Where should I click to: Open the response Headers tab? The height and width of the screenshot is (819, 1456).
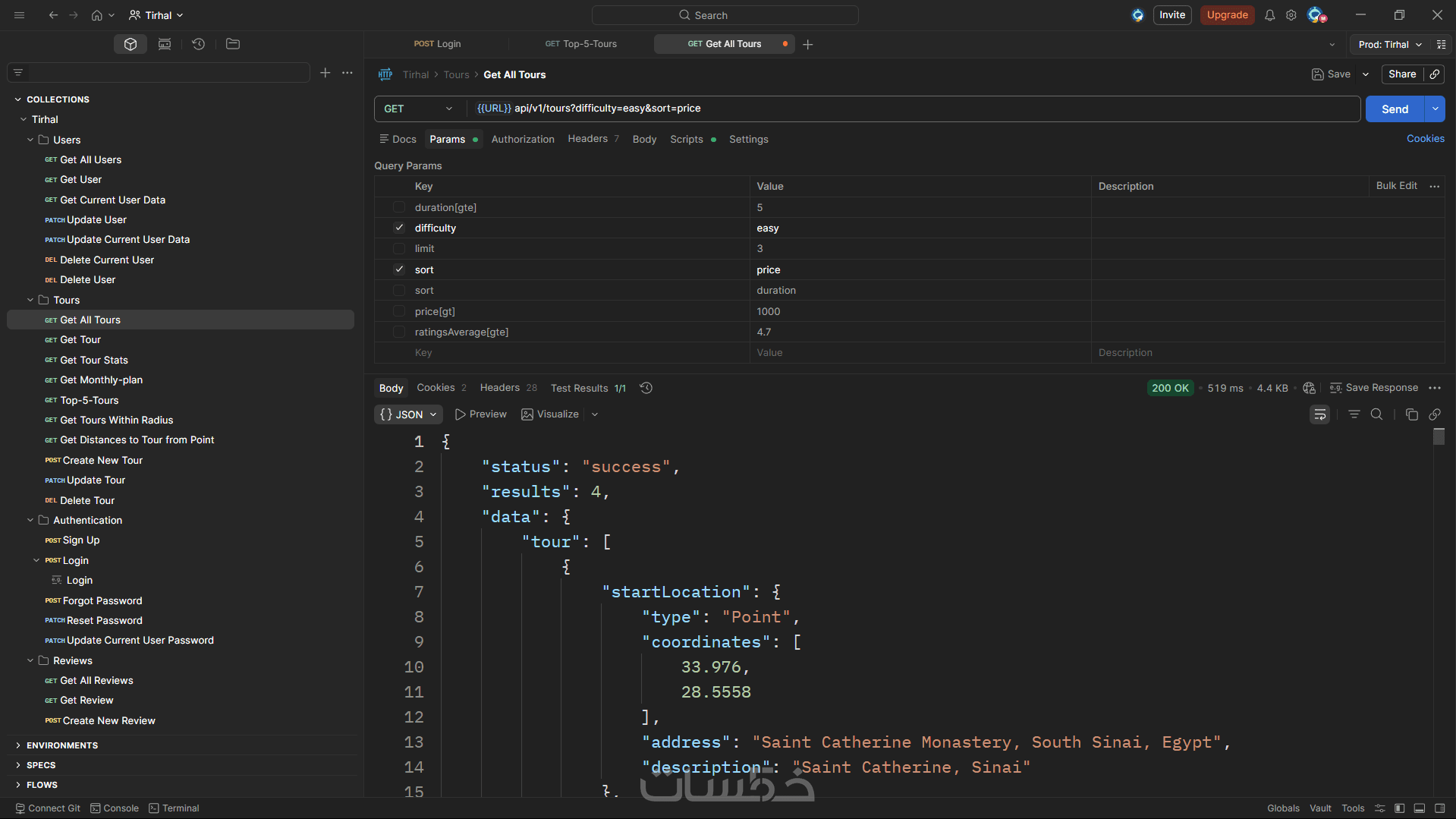[x=499, y=388]
